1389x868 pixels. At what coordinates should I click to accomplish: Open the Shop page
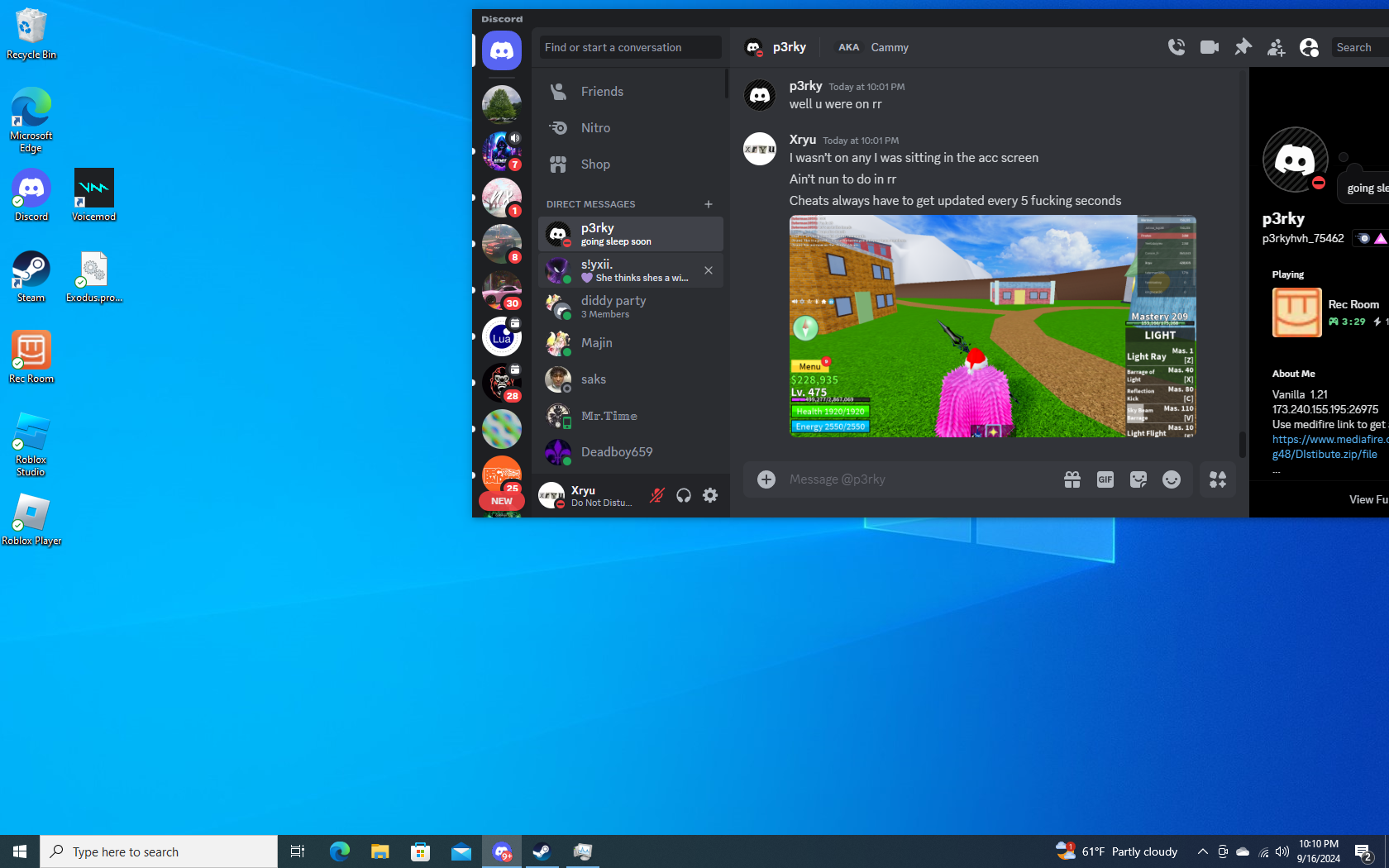click(x=631, y=165)
